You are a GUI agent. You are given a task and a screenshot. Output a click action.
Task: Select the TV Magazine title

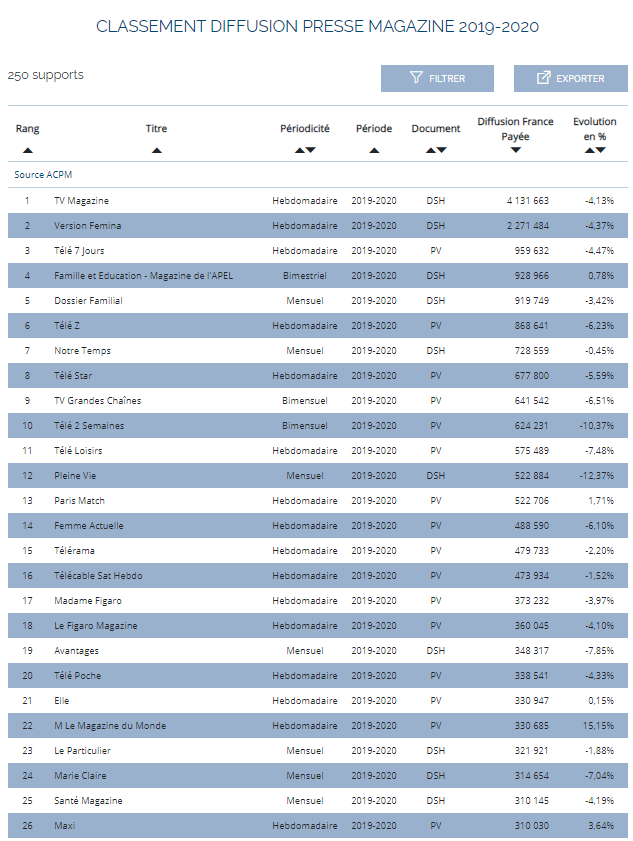click(x=82, y=201)
